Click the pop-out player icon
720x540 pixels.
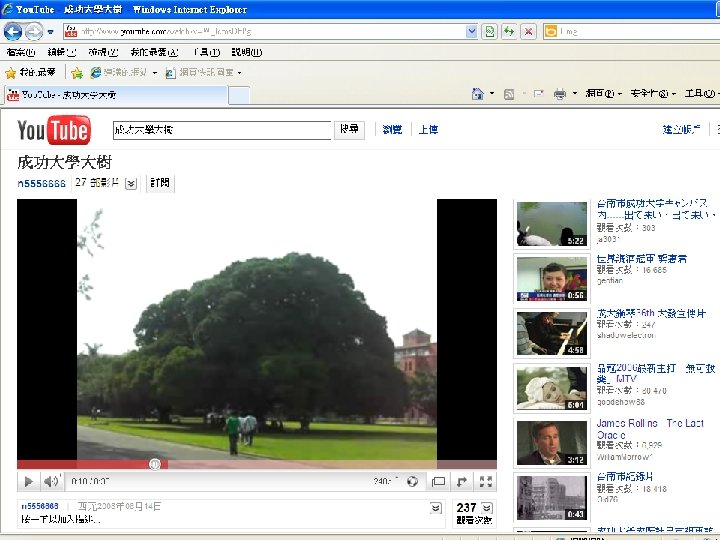click(461, 481)
